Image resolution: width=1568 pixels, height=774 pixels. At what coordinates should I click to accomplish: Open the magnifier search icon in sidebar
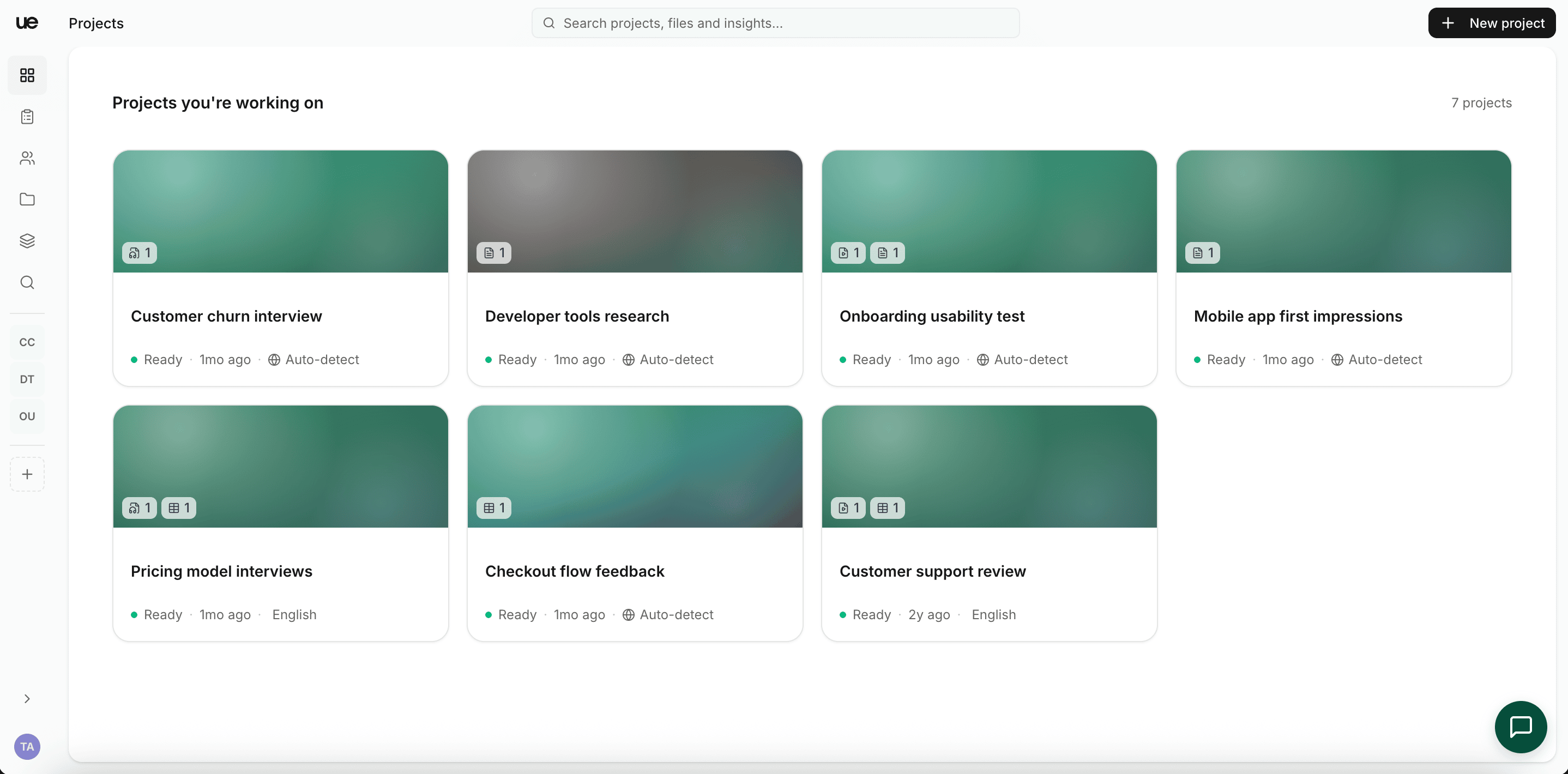coord(27,282)
